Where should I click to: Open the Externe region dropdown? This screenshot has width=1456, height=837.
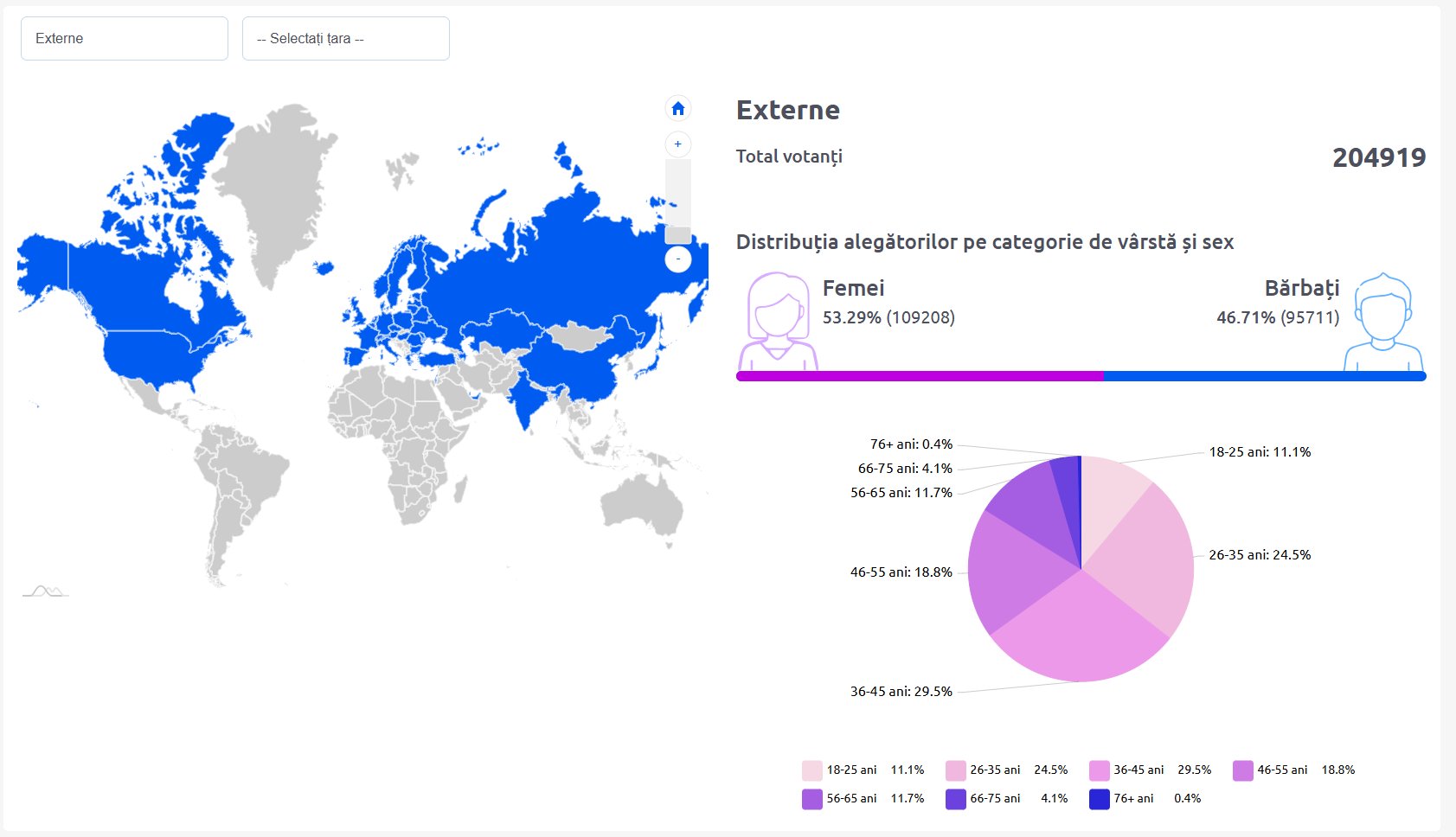(x=125, y=39)
